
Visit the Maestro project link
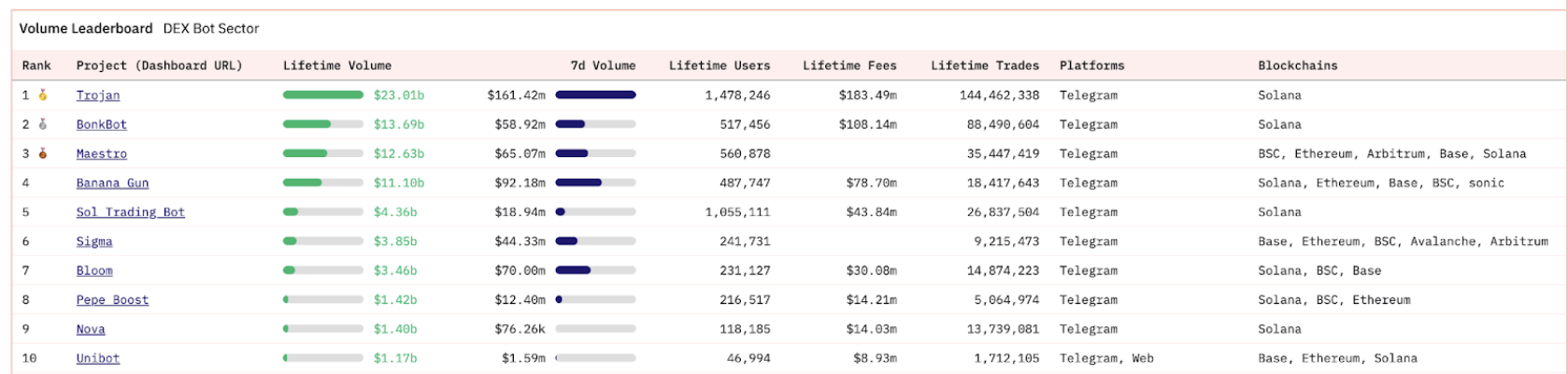pyautogui.click(x=102, y=153)
